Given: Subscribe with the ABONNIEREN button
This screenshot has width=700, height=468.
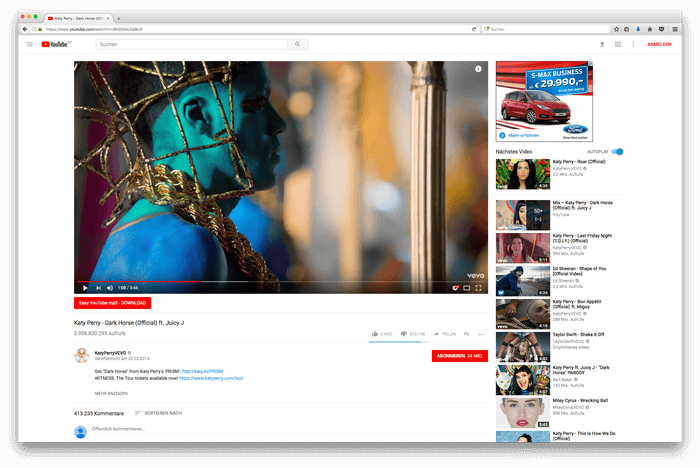Looking at the screenshot, I should coord(460,356).
